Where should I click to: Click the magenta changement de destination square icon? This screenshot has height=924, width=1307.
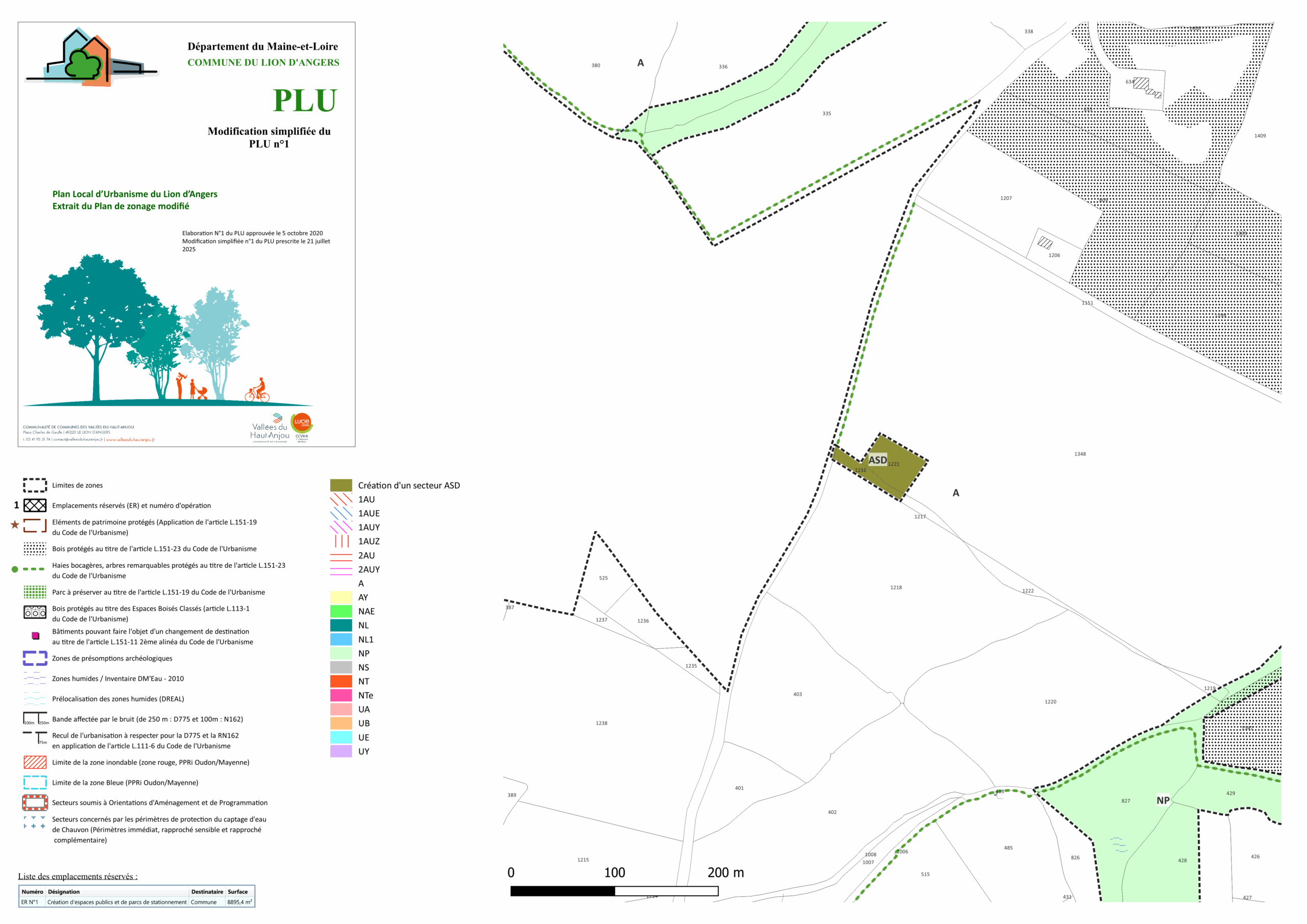click(x=35, y=636)
